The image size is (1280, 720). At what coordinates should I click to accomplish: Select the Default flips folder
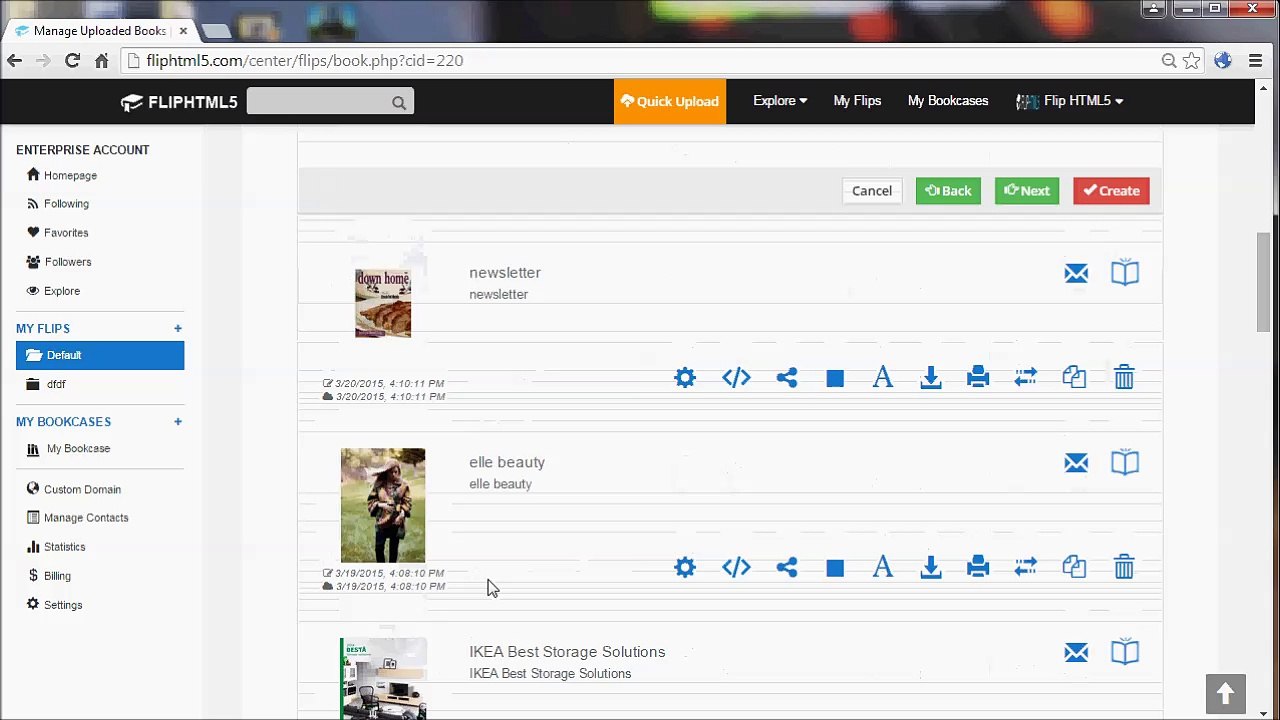click(100, 355)
